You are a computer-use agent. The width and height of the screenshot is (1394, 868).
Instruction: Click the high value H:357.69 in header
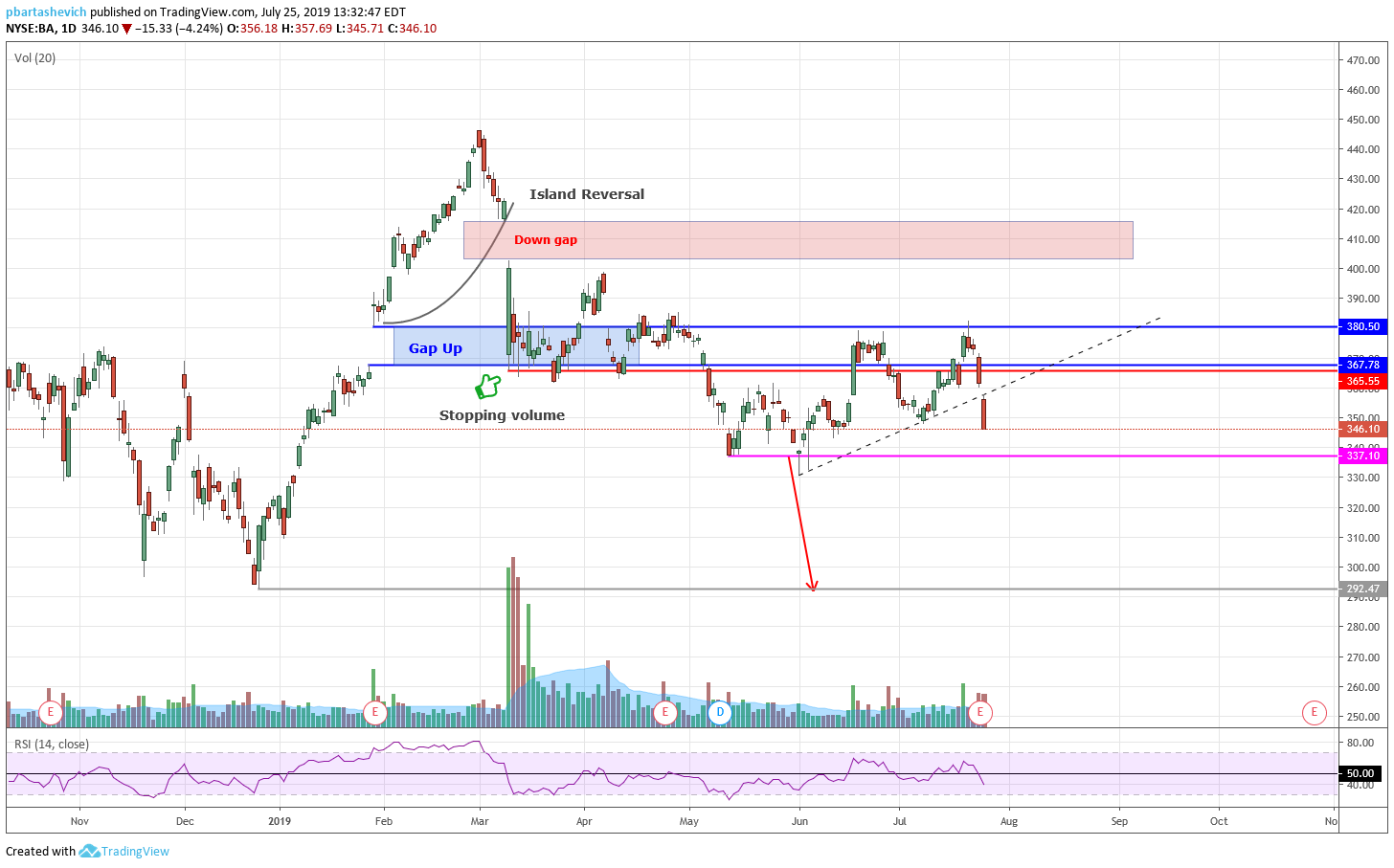coord(306,29)
